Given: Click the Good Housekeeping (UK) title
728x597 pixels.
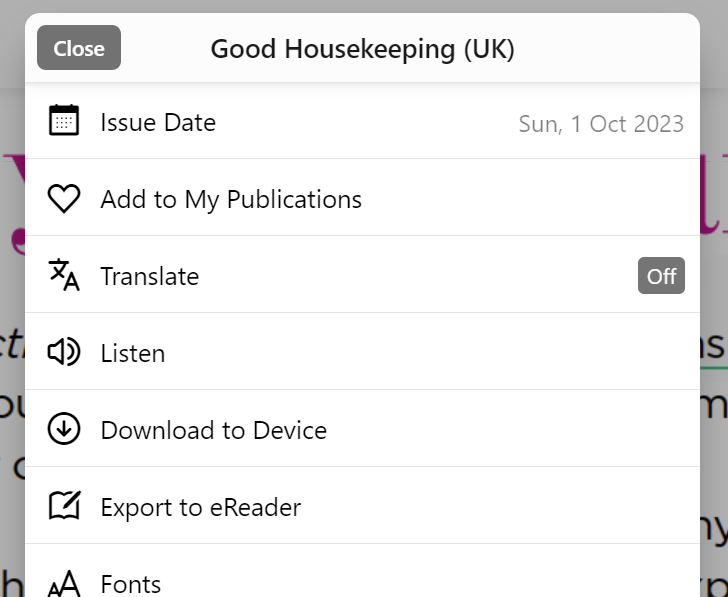Looking at the screenshot, I should [x=362, y=49].
